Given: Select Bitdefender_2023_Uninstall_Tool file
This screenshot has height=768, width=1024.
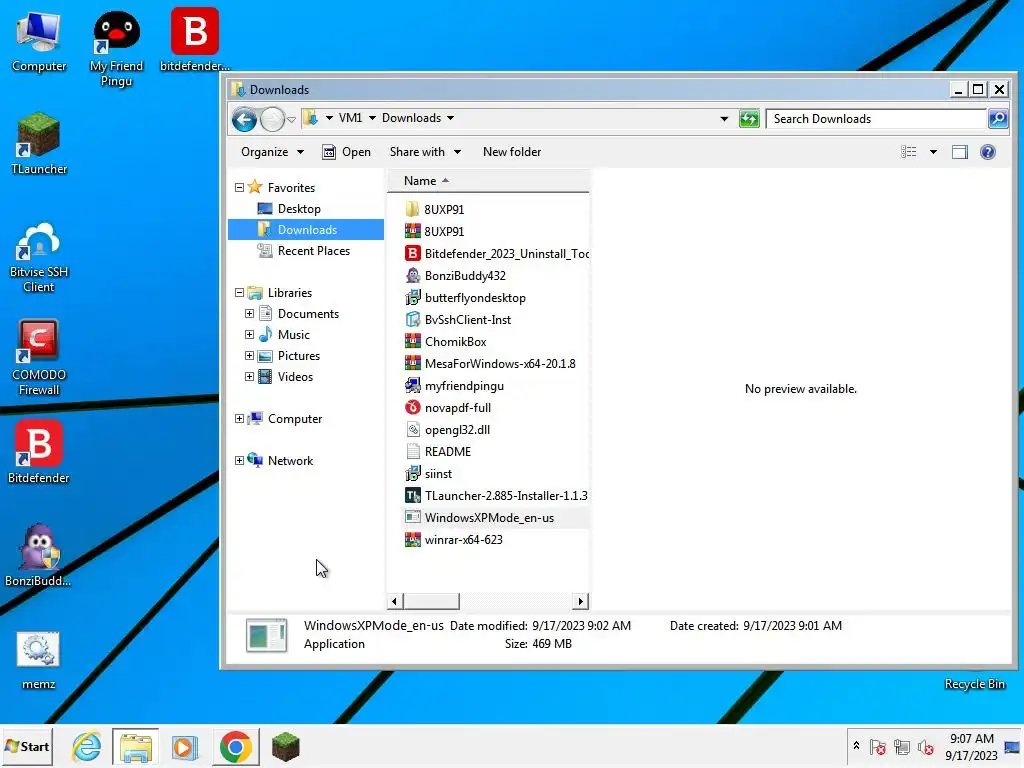Looking at the screenshot, I should pos(496,253).
